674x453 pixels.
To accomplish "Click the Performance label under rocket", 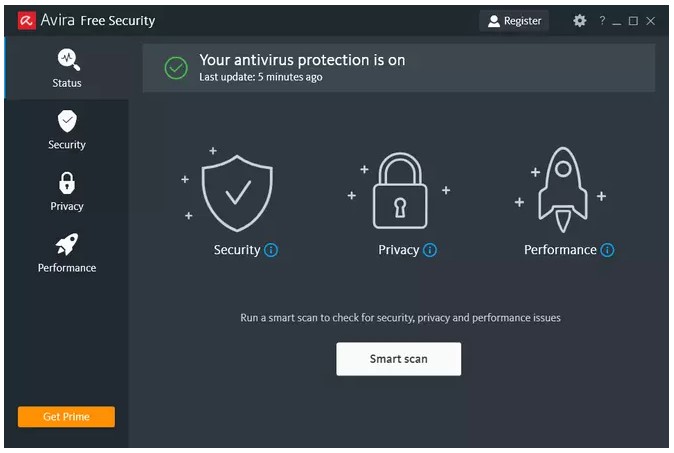I will (560, 250).
